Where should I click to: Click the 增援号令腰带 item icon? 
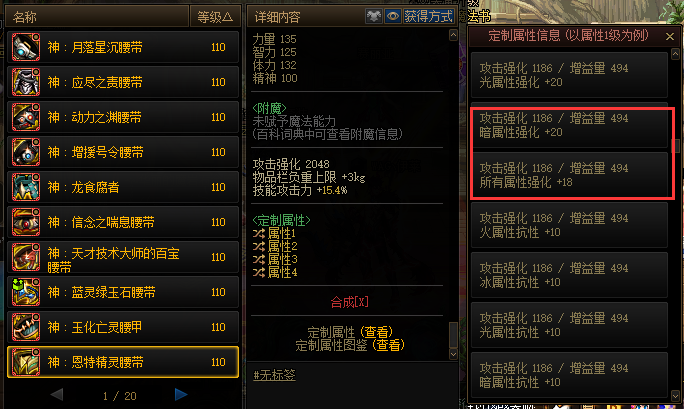26,152
